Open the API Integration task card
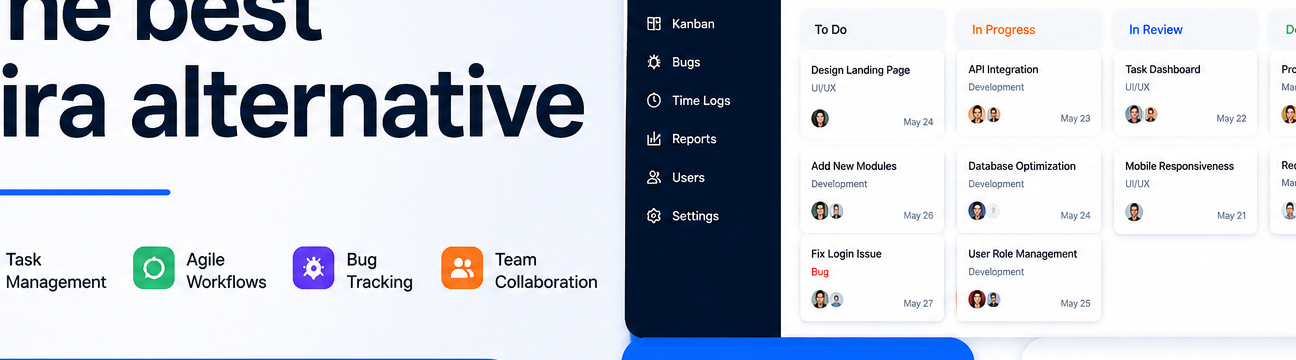 (1029, 93)
